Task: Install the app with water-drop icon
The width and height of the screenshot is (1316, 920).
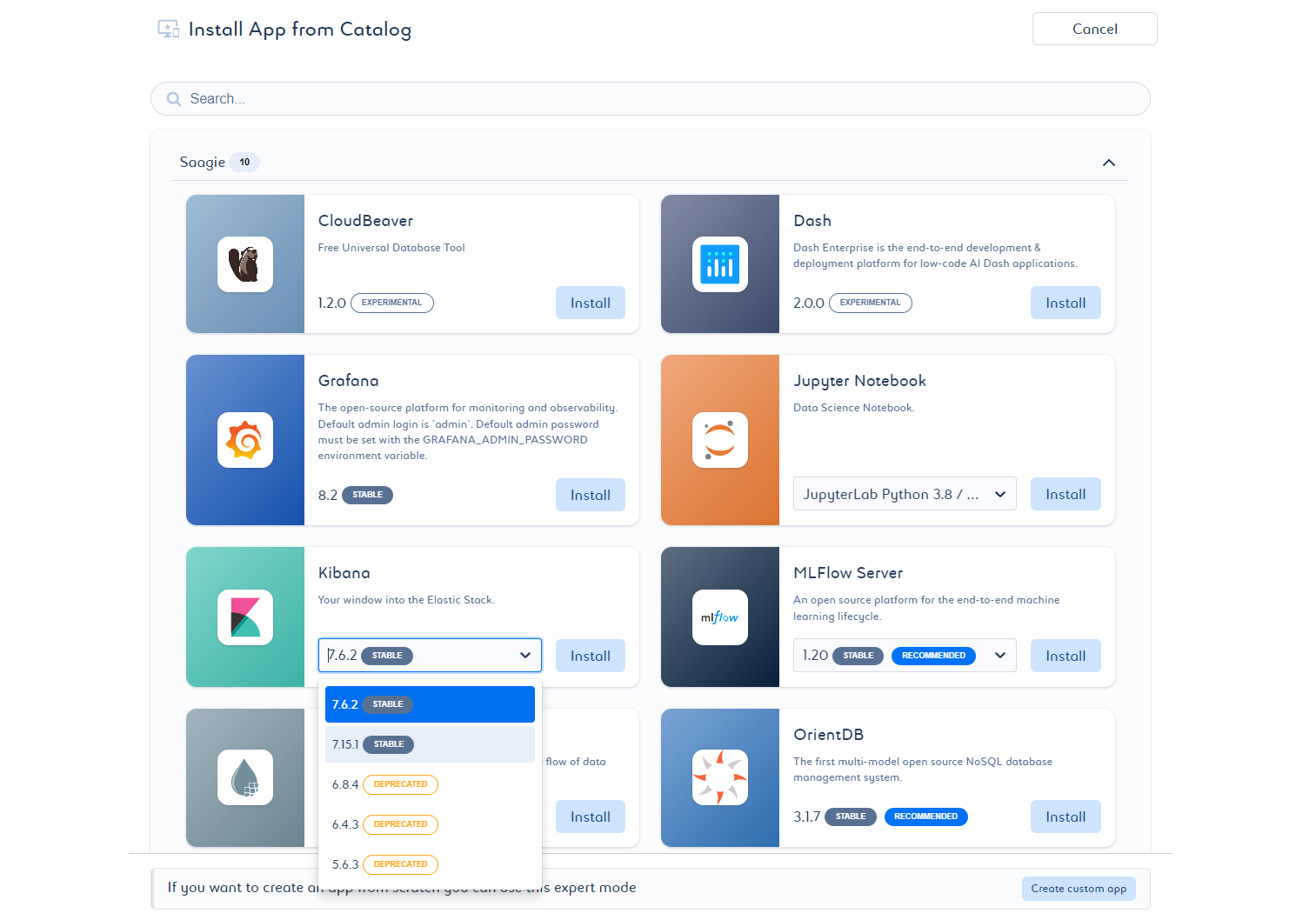Action: point(591,817)
